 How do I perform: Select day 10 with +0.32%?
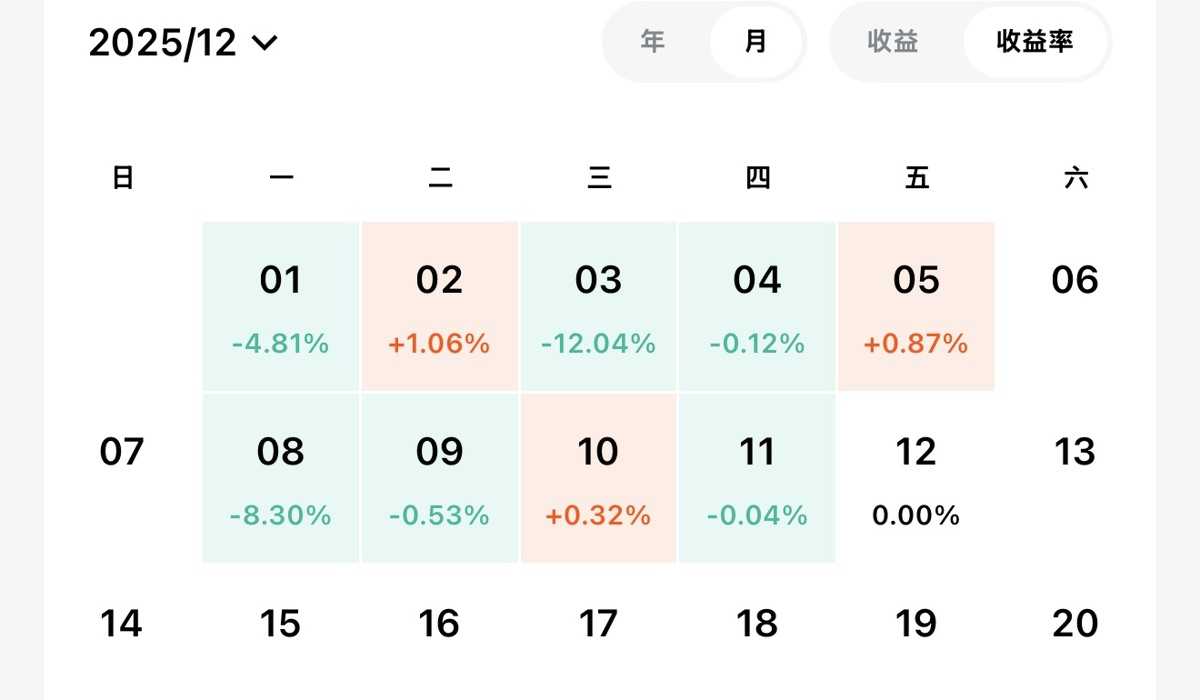[598, 478]
